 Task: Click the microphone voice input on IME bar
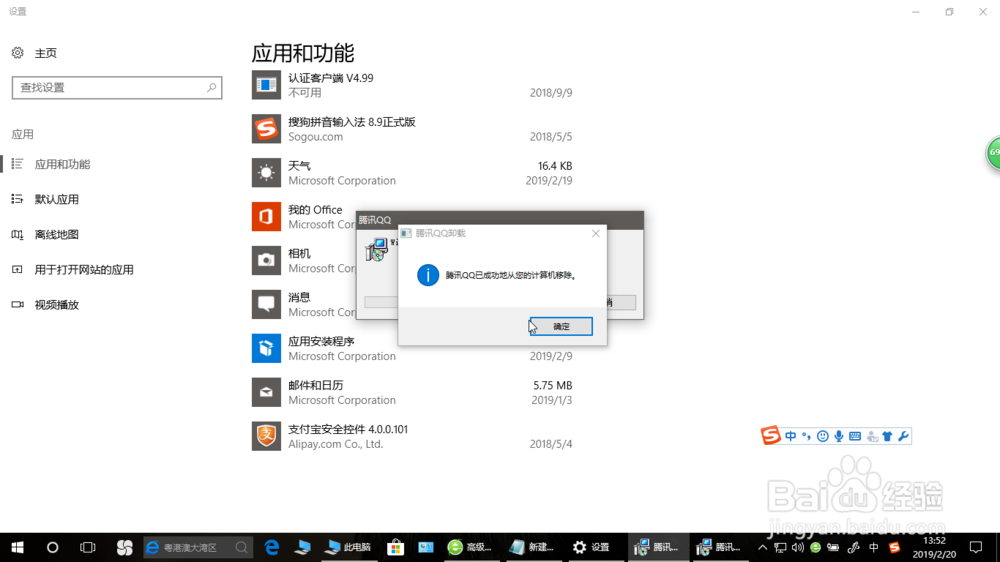pyautogui.click(x=839, y=436)
